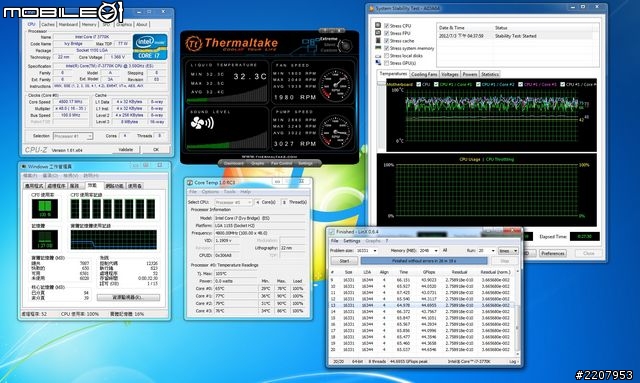The width and height of the screenshot is (640, 383).
Task: Click the OK button in CPU-Z
Action: (x=156, y=149)
